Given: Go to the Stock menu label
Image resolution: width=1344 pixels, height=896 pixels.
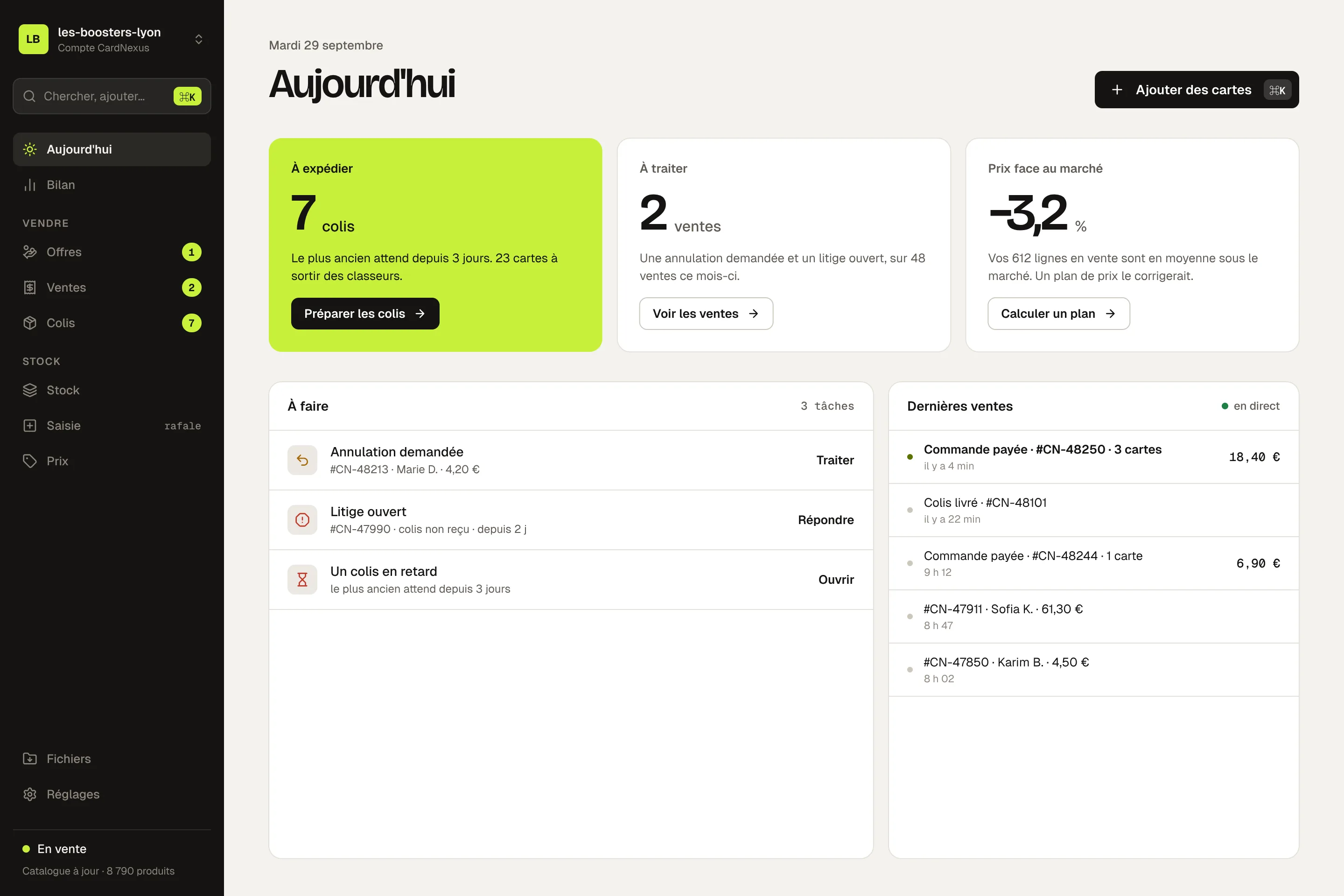Looking at the screenshot, I should click(63, 390).
